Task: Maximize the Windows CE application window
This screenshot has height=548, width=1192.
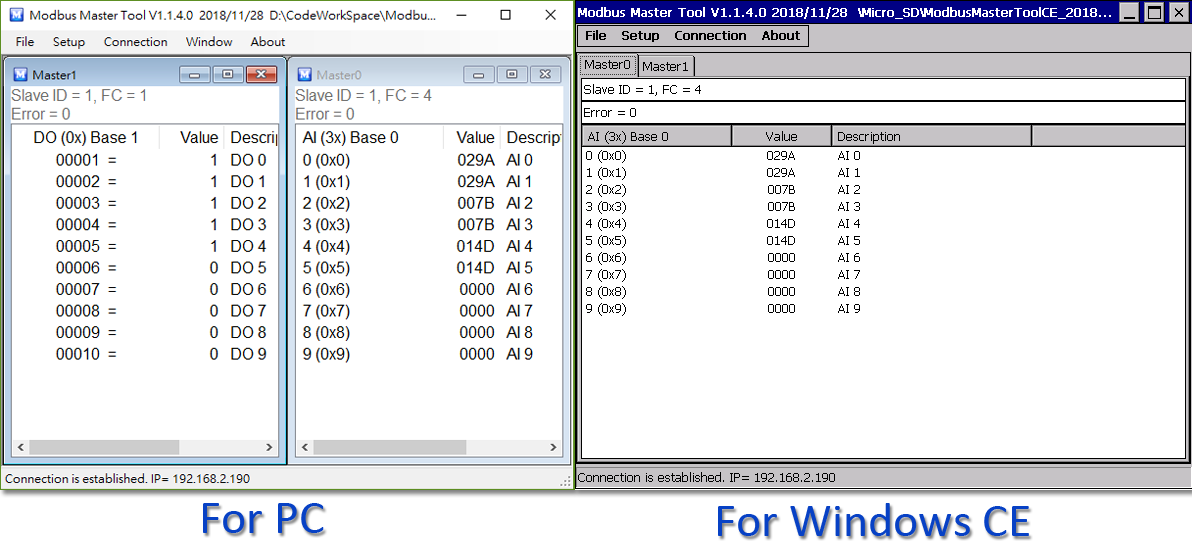Action: (1154, 12)
